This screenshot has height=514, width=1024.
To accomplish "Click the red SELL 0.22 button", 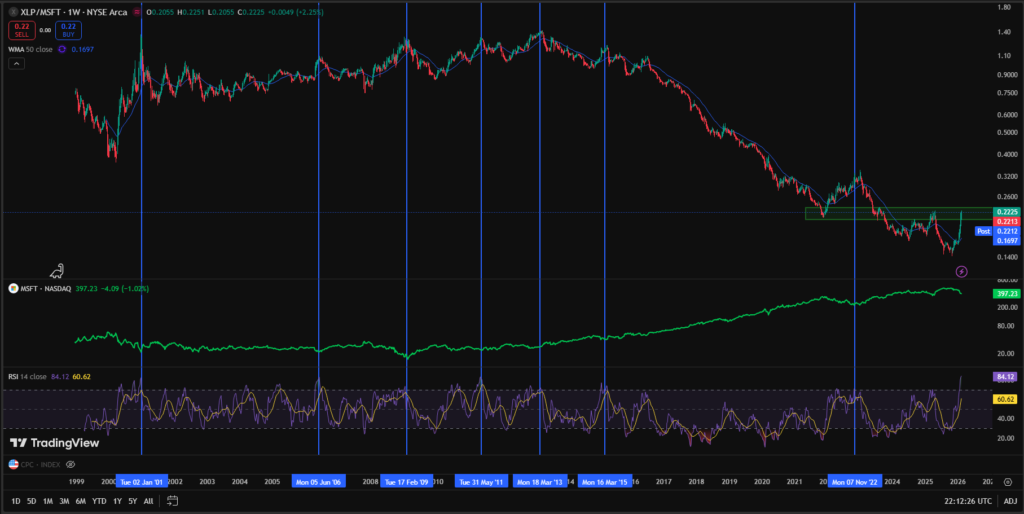I will tap(21, 30).
